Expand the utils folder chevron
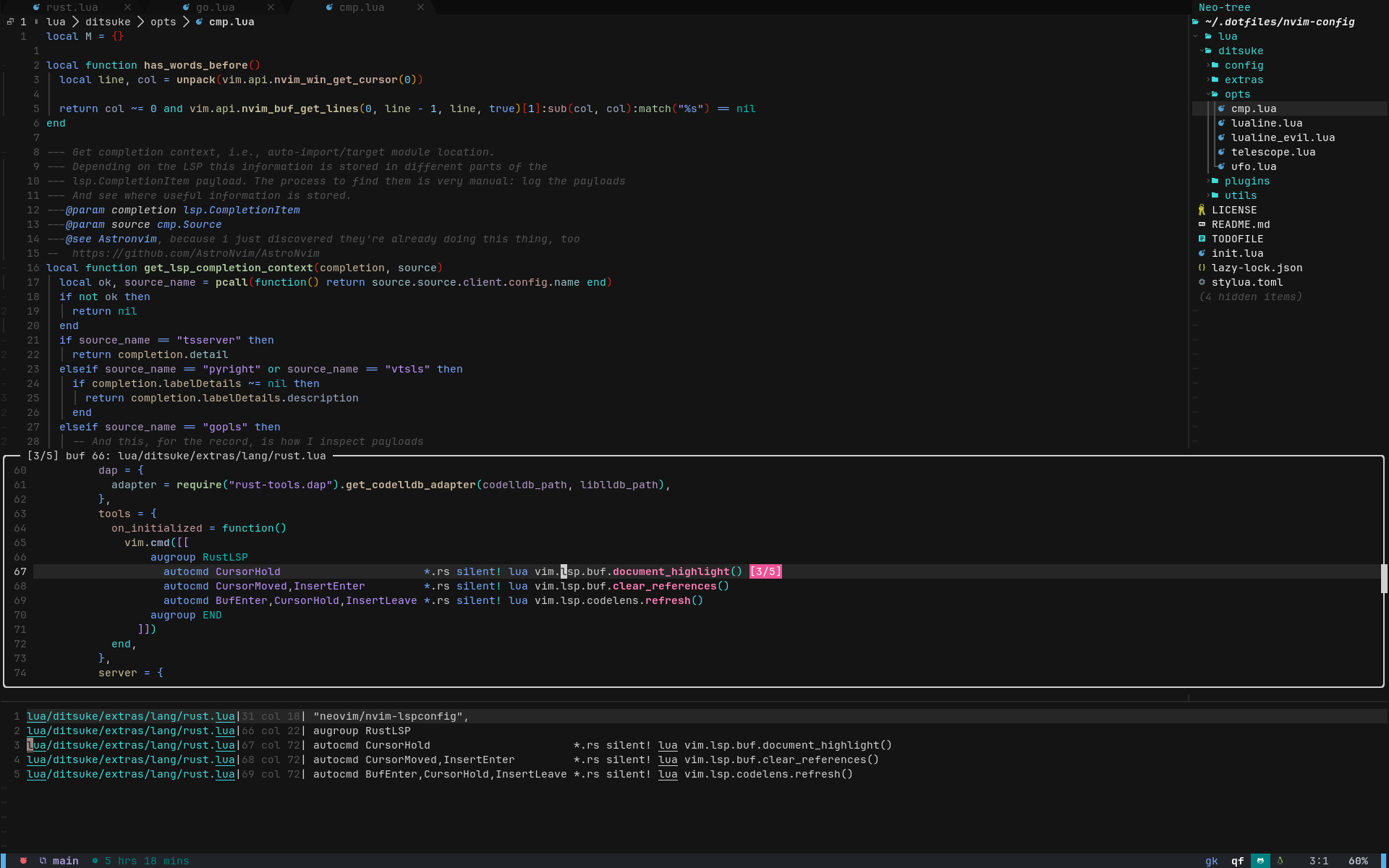1389x868 pixels. tap(1208, 195)
